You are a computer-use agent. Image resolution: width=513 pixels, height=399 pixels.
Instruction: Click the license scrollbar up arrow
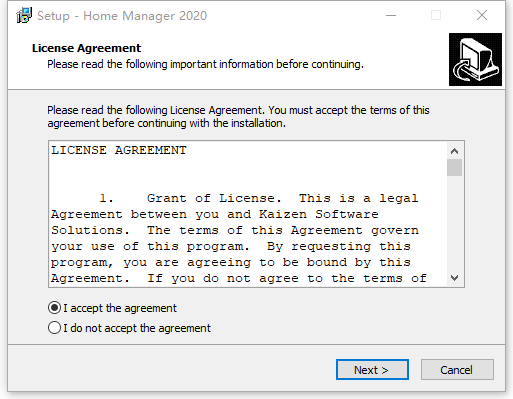pos(454,151)
